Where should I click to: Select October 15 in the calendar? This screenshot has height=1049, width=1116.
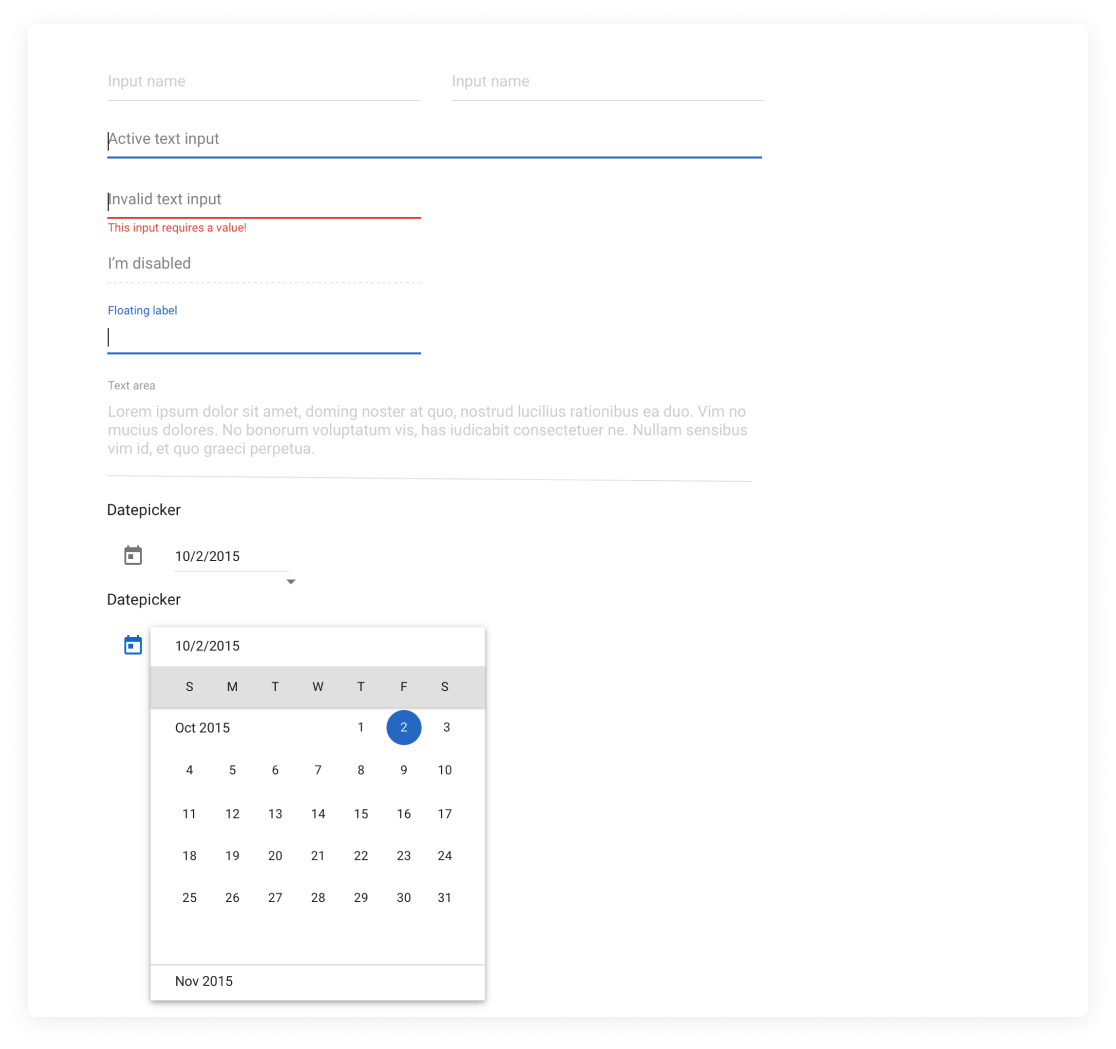pyautogui.click(x=361, y=813)
